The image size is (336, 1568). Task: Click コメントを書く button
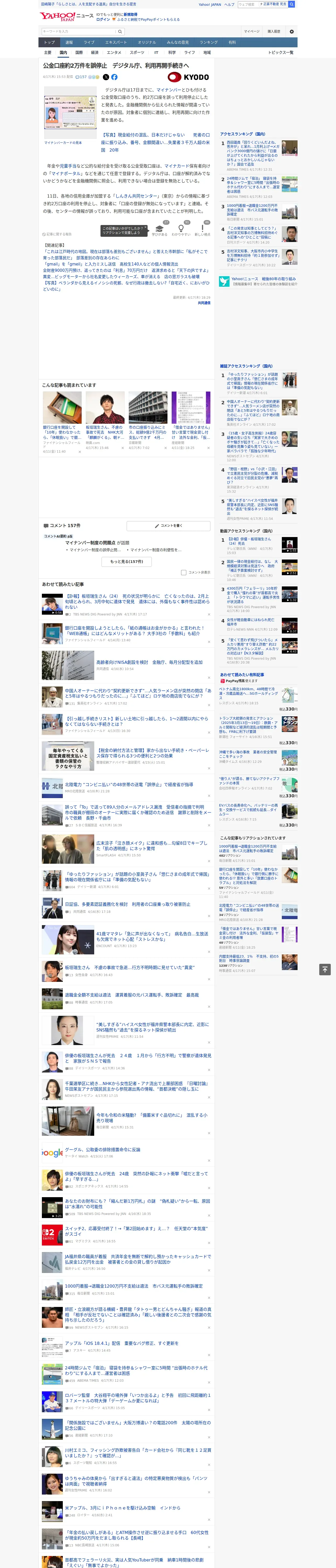pos(168,525)
